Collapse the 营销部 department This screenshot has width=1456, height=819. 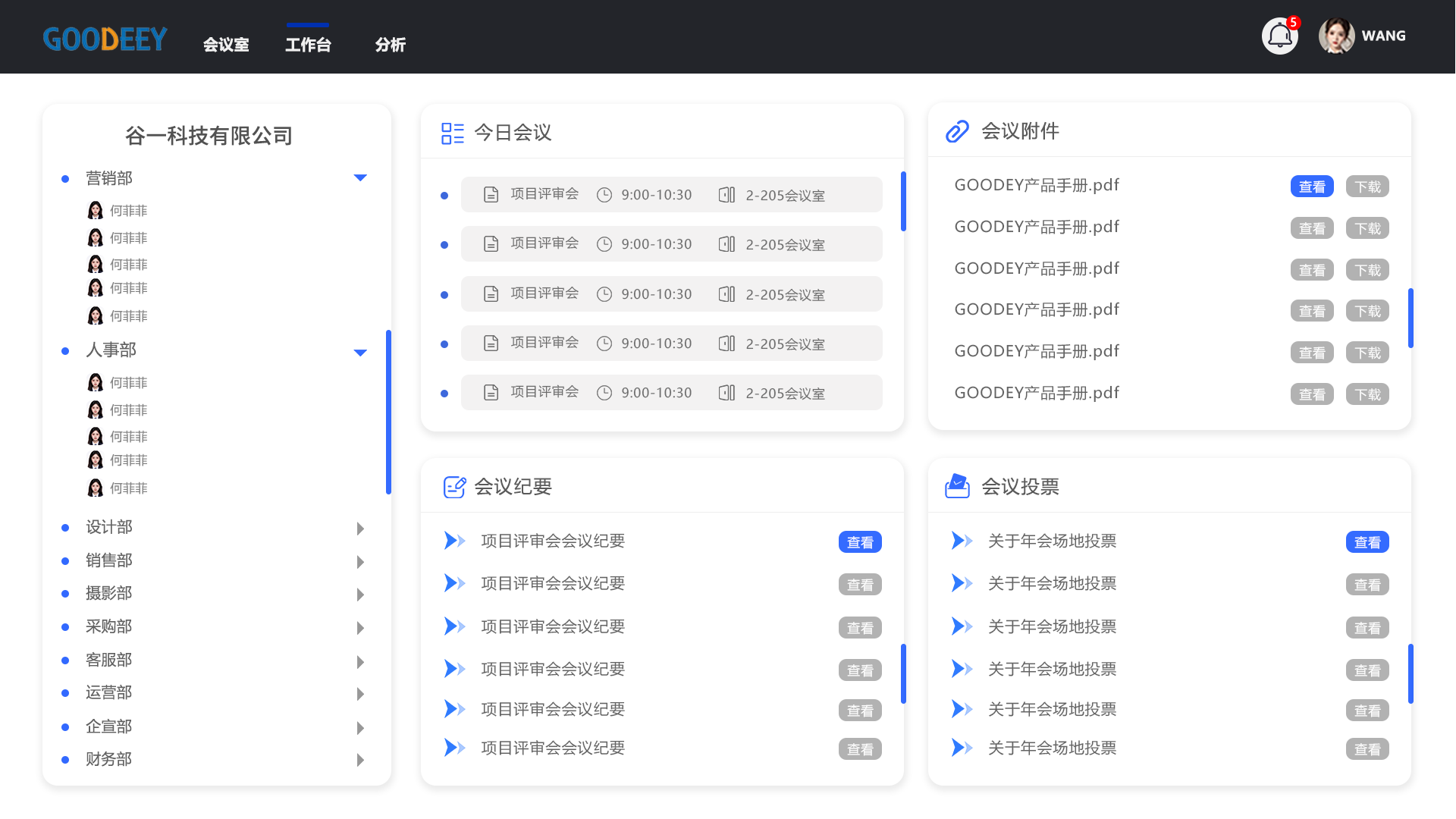pos(360,178)
